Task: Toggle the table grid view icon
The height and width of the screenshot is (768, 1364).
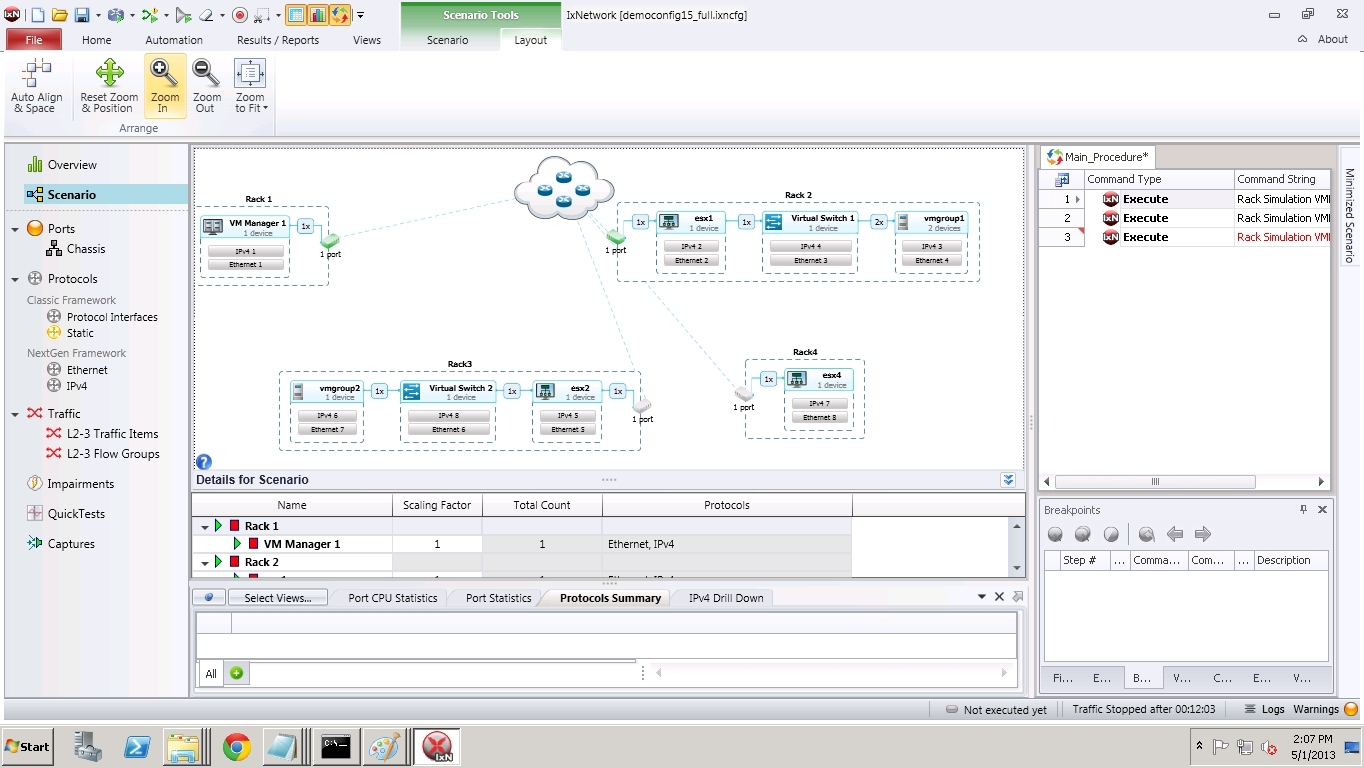Action: pos(296,15)
